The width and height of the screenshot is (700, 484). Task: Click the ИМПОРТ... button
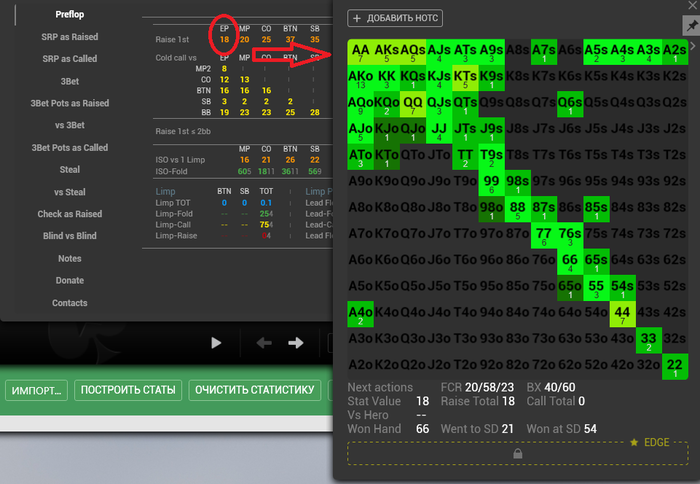click(36, 390)
